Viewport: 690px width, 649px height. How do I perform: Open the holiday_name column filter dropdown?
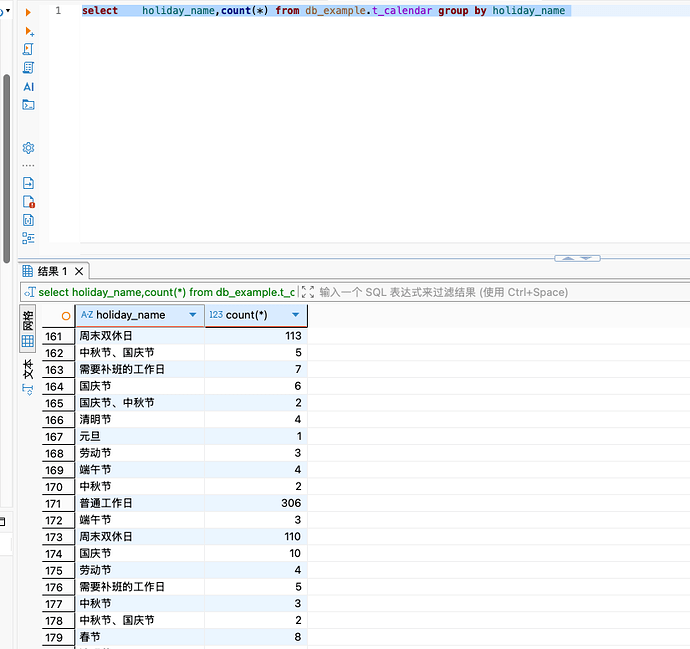point(193,315)
